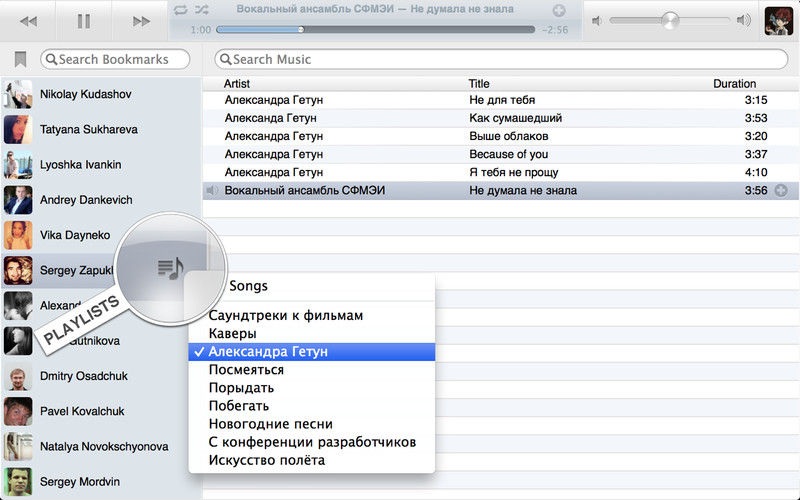Select the song Не для тебя
This screenshot has height=500, width=800.
pyautogui.click(x=501, y=100)
